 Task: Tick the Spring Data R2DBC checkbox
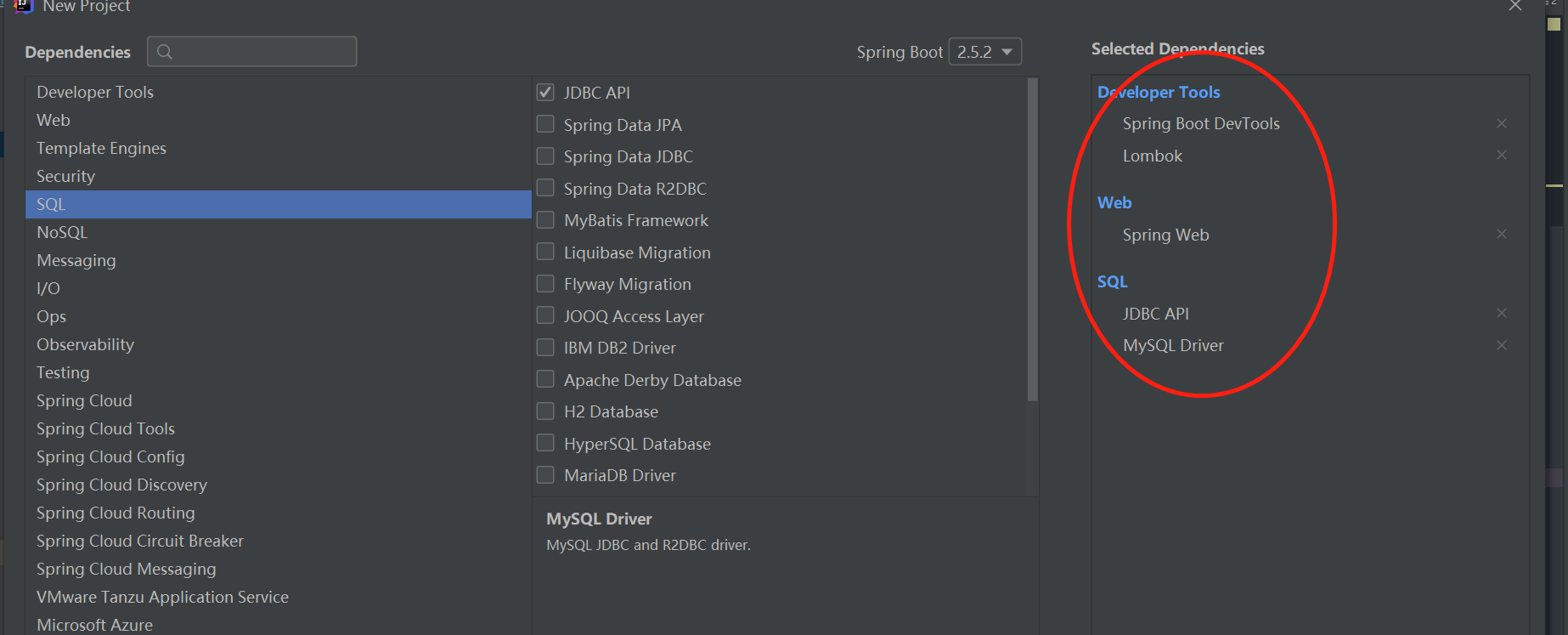[545, 188]
